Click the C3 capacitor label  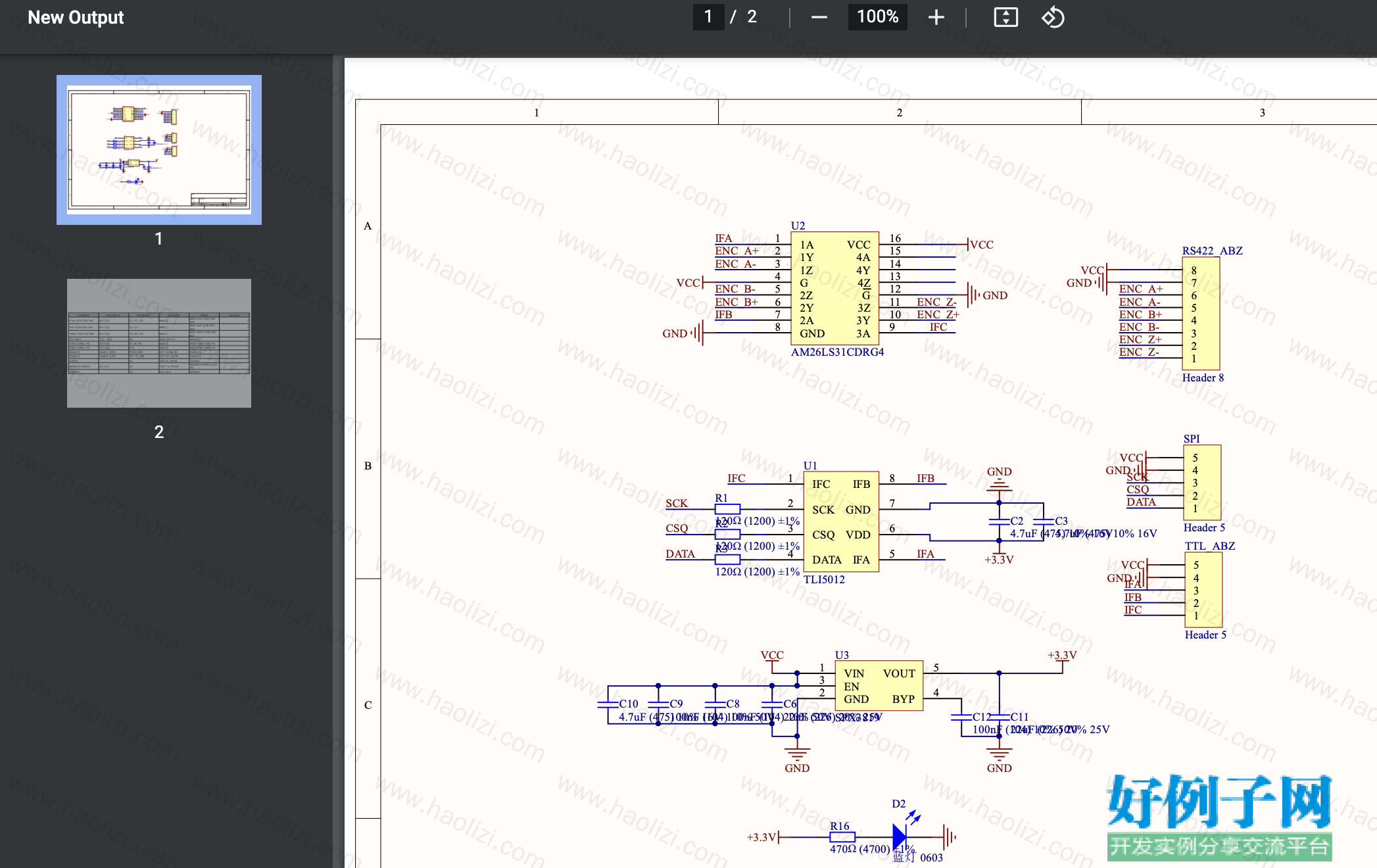(x=1061, y=521)
